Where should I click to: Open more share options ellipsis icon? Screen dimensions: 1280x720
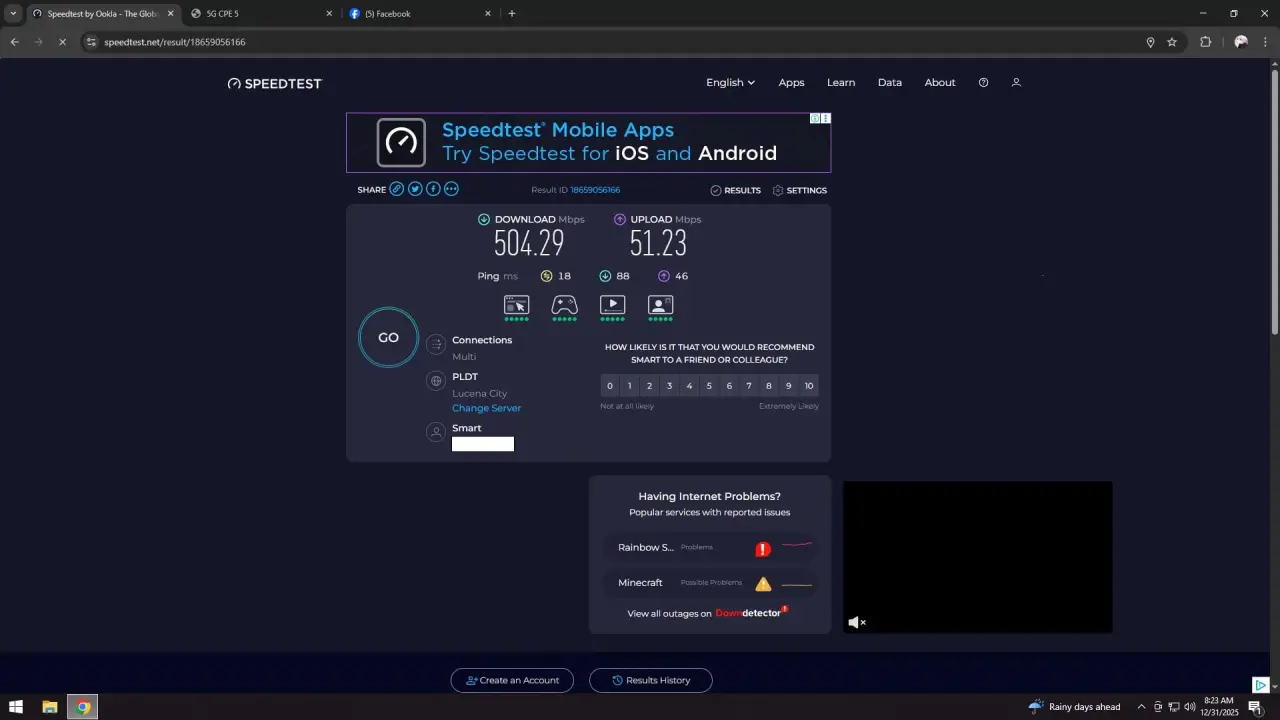[x=451, y=189]
